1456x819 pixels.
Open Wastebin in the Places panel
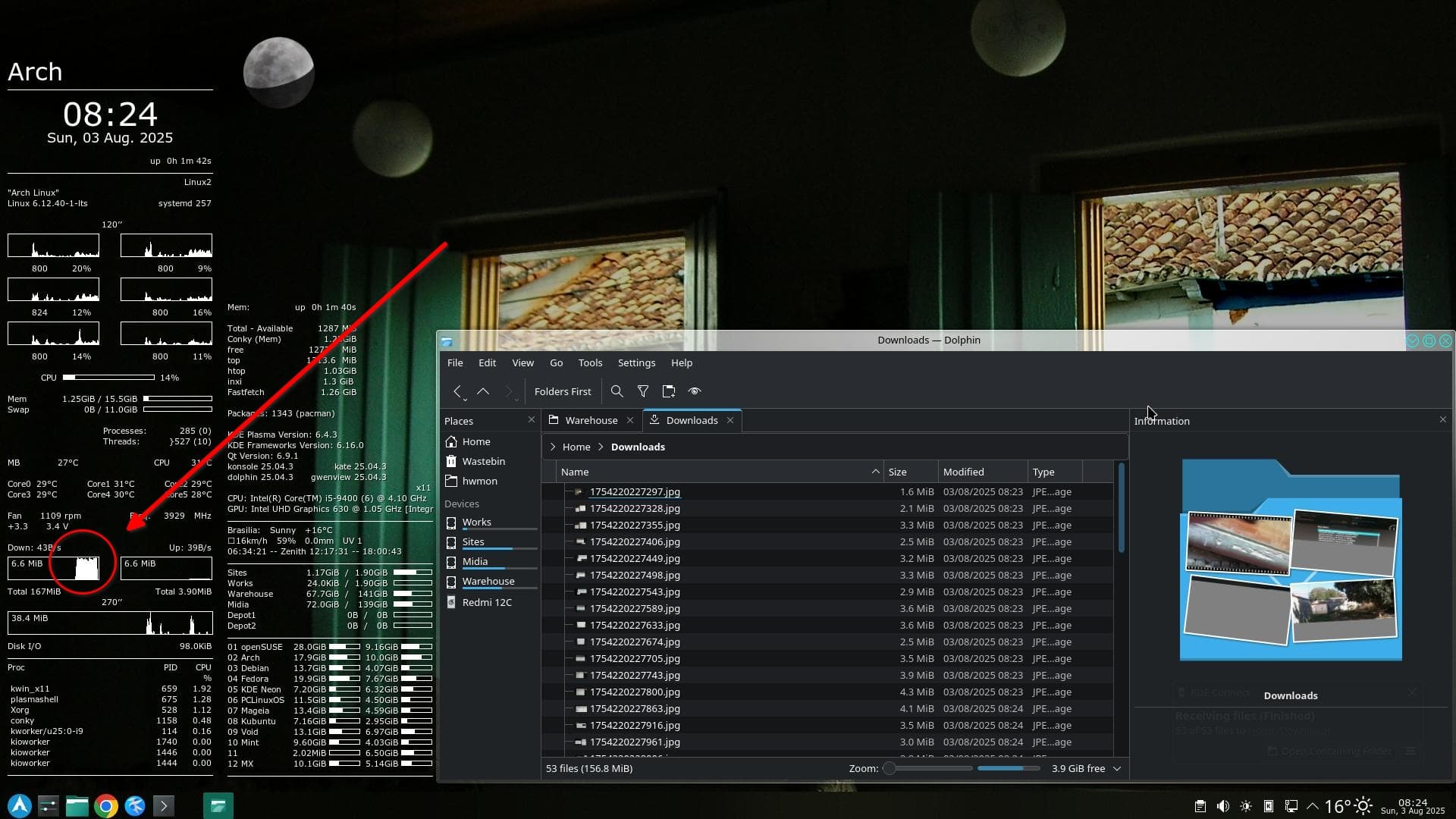click(x=483, y=461)
